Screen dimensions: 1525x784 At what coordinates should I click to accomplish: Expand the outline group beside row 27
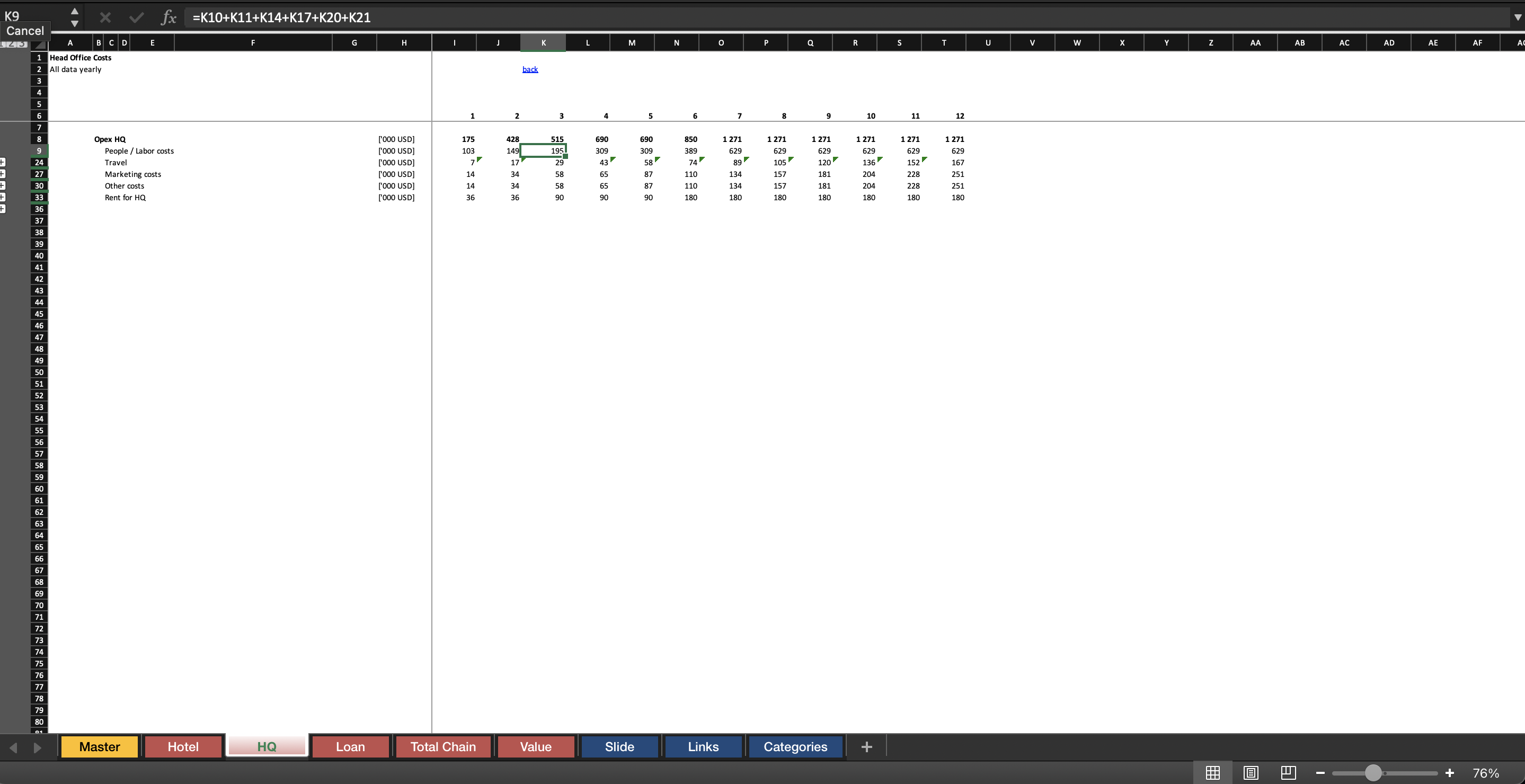pyautogui.click(x=3, y=174)
